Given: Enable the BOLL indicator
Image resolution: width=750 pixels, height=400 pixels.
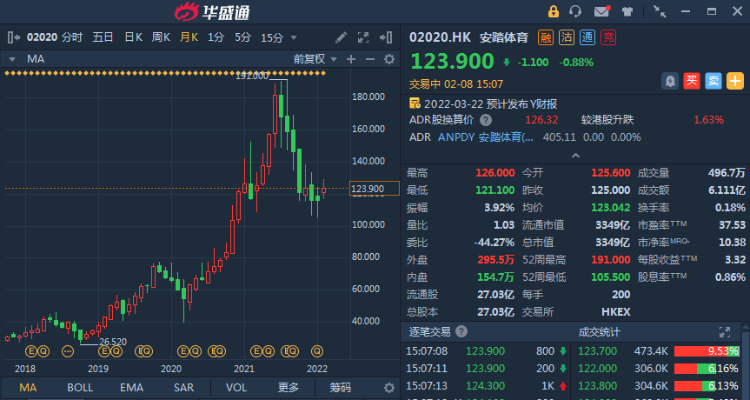Looking at the screenshot, I should pyautogui.click(x=80, y=388).
